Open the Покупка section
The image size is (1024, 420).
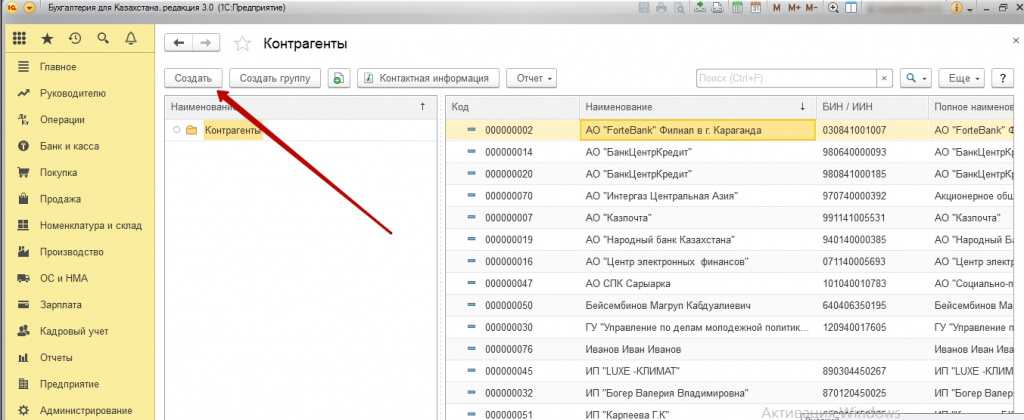[x=58, y=172]
